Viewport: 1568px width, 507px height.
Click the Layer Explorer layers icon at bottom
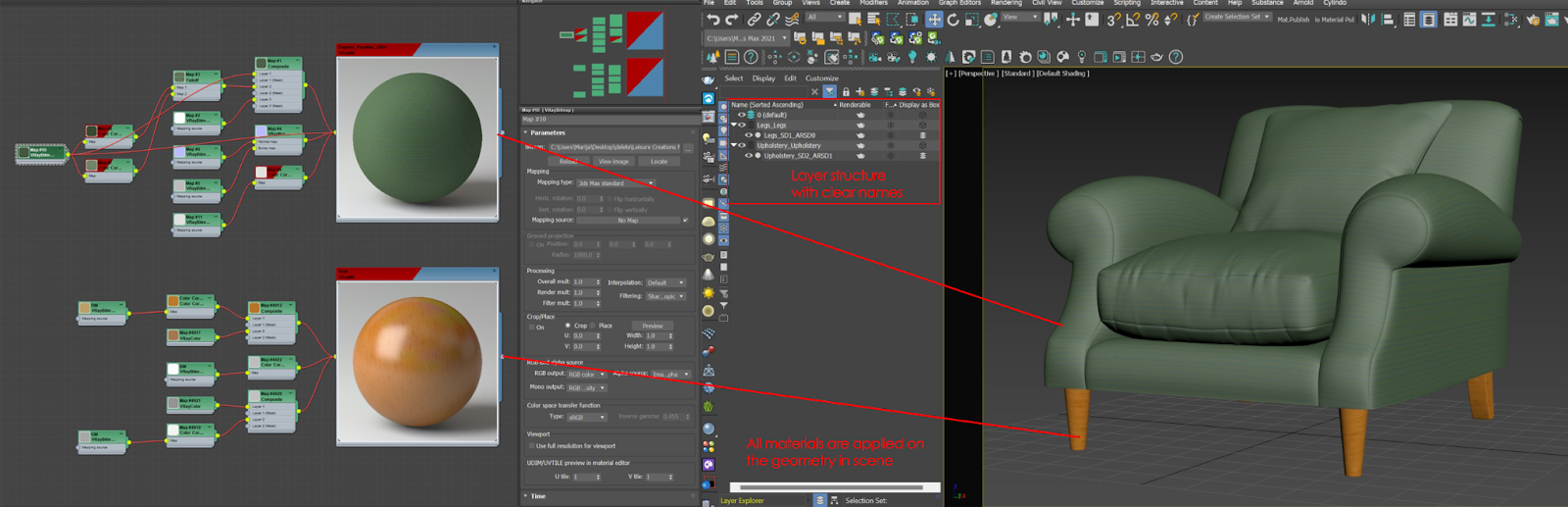820,500
